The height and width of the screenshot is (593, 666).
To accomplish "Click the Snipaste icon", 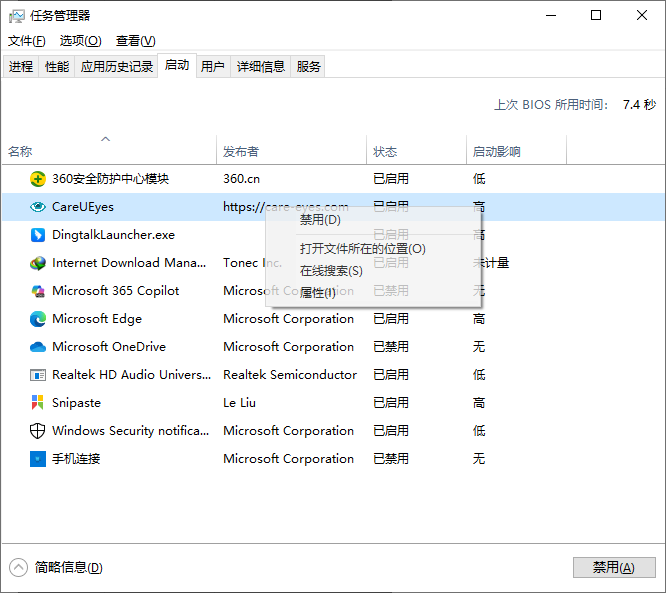I will pyautogui.click(x=38, y=403).
